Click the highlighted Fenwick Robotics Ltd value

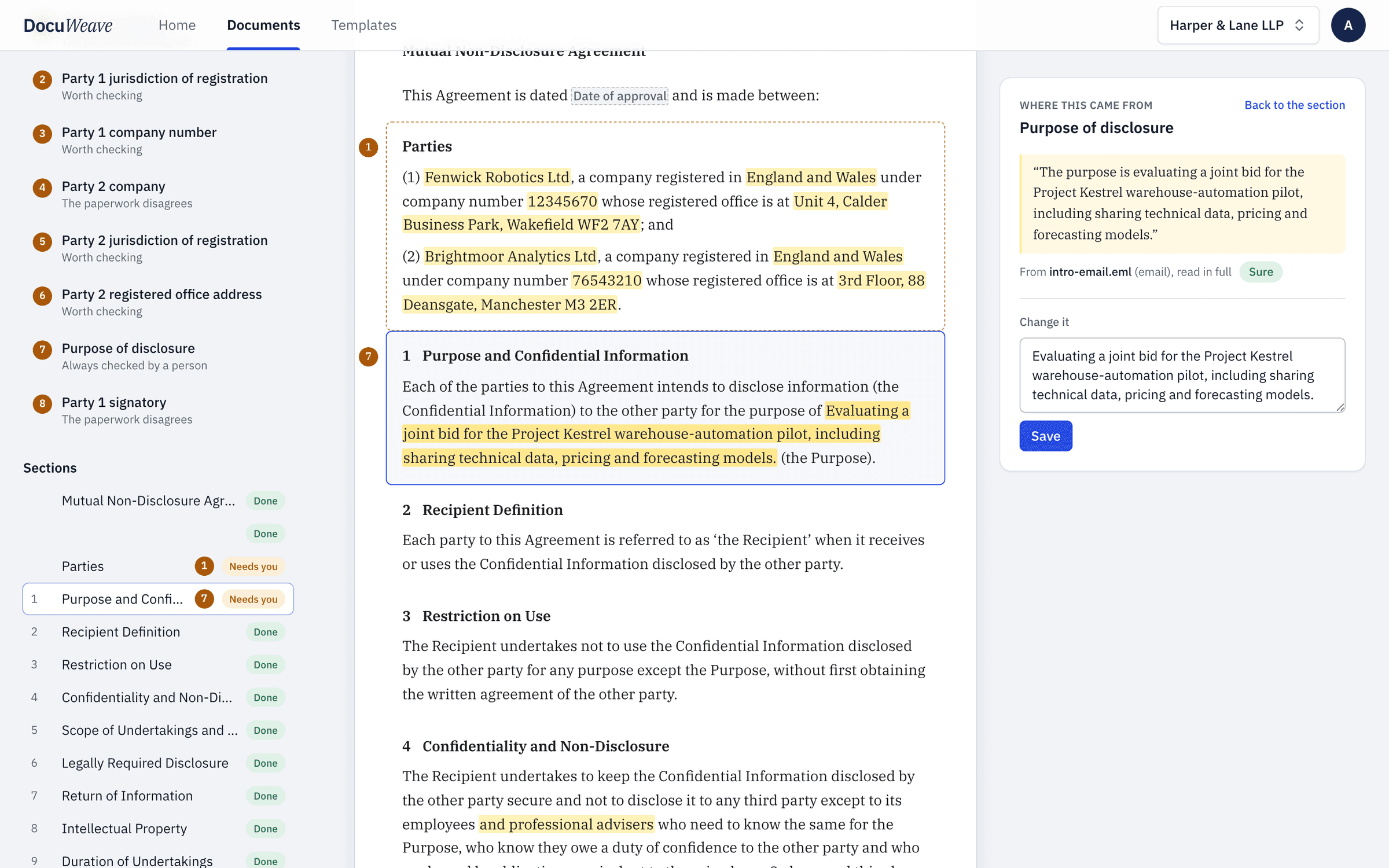coord(497,177)
